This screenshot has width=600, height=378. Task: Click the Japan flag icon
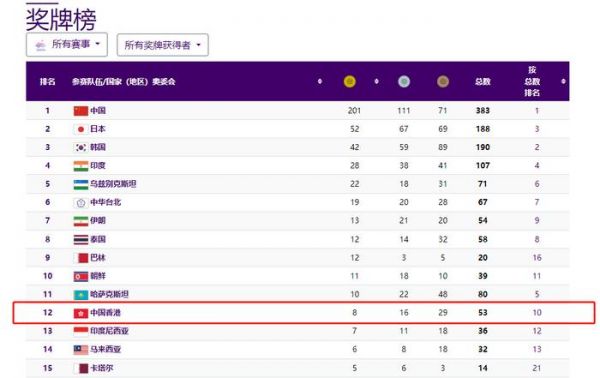(x=81, y=129)
